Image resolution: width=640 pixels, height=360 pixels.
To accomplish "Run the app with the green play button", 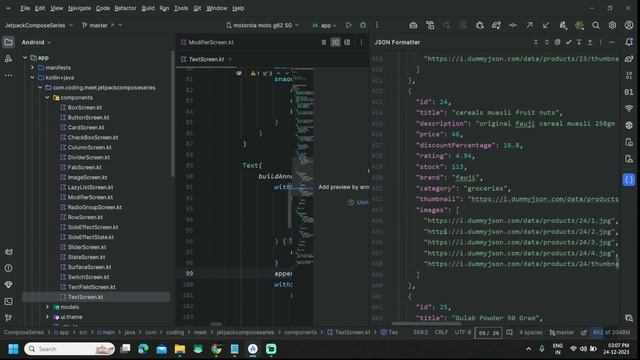I will [349, 25].
